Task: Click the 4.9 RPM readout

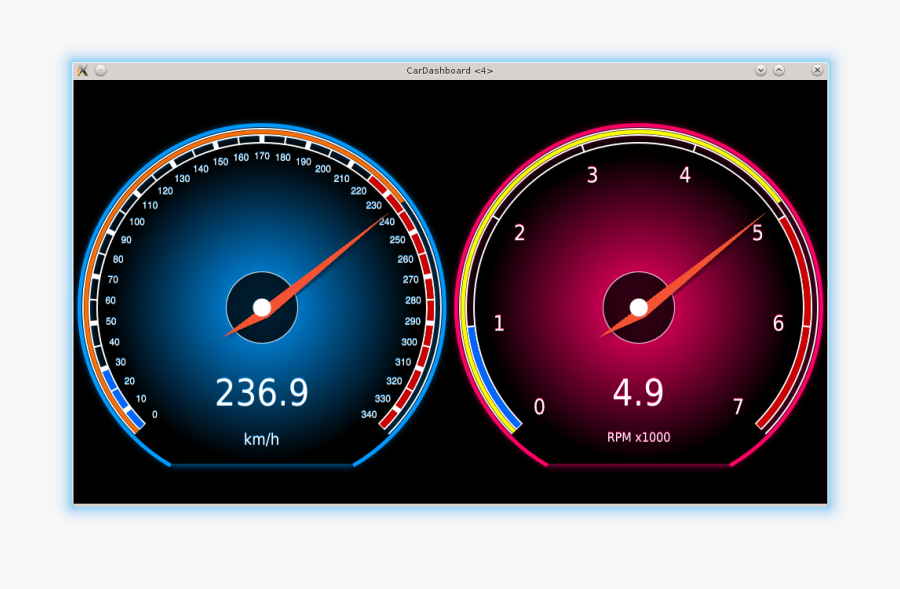Action: (638, 393)
